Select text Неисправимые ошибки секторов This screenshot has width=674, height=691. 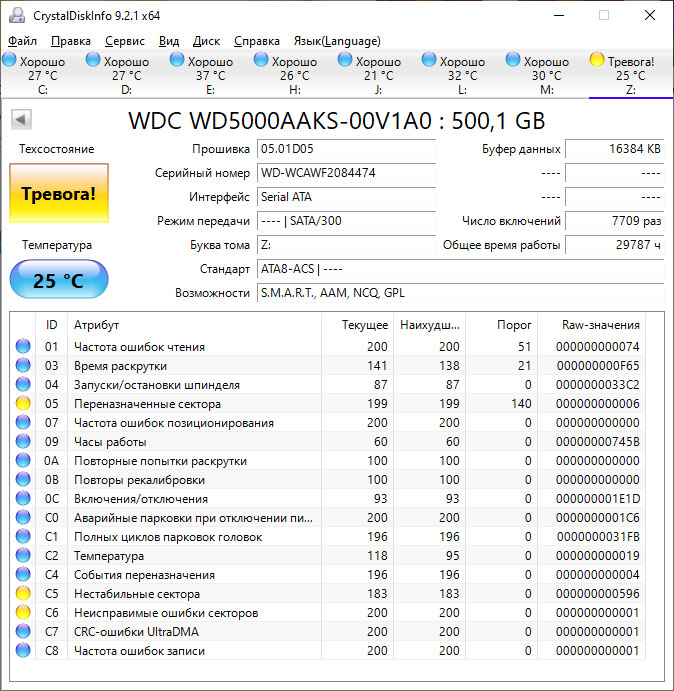pos(166,613)
